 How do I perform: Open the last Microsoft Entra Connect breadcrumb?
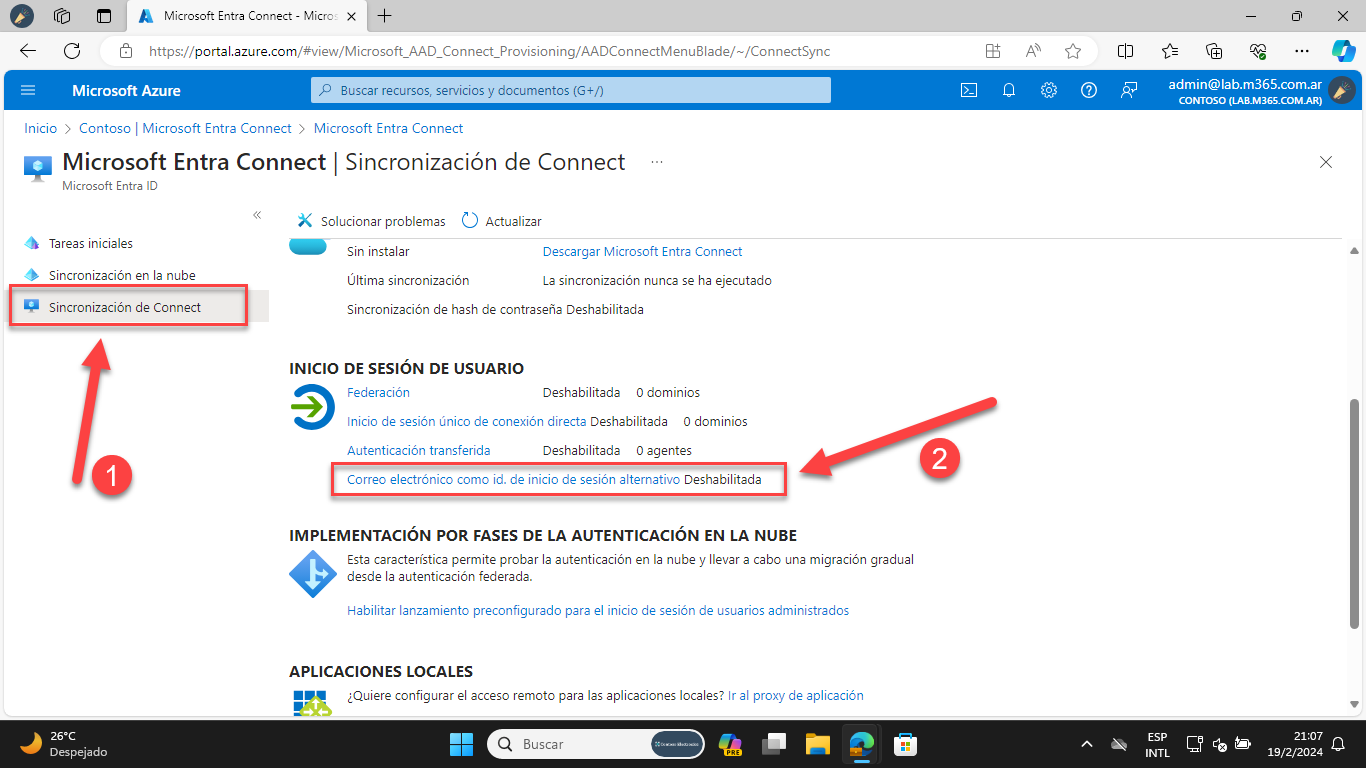[389, 128]
